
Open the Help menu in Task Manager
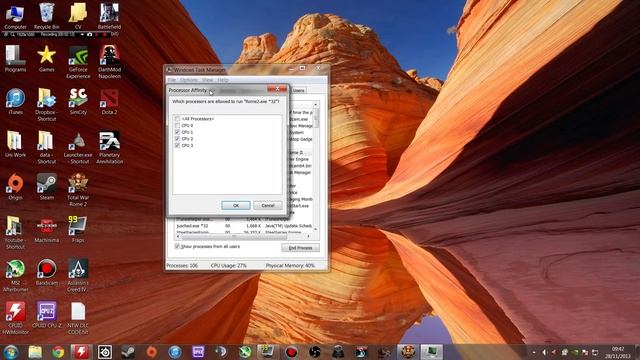tap(223, 80)
